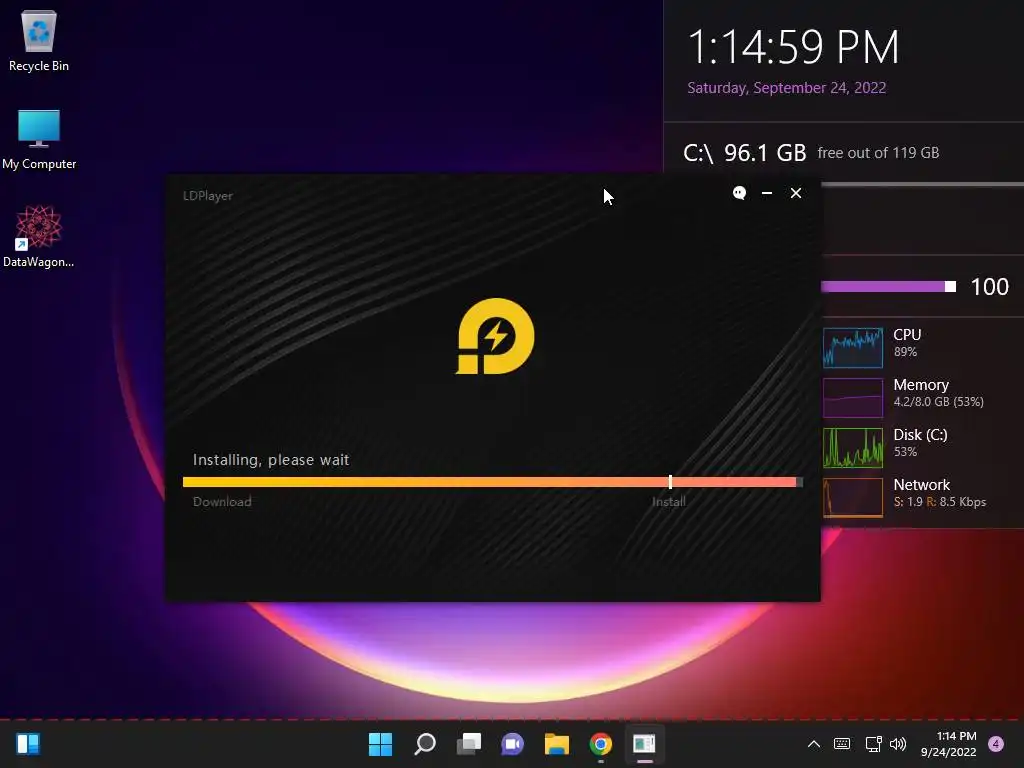
Task: Select the My Computer desktop icon
Action: (39, 139)
